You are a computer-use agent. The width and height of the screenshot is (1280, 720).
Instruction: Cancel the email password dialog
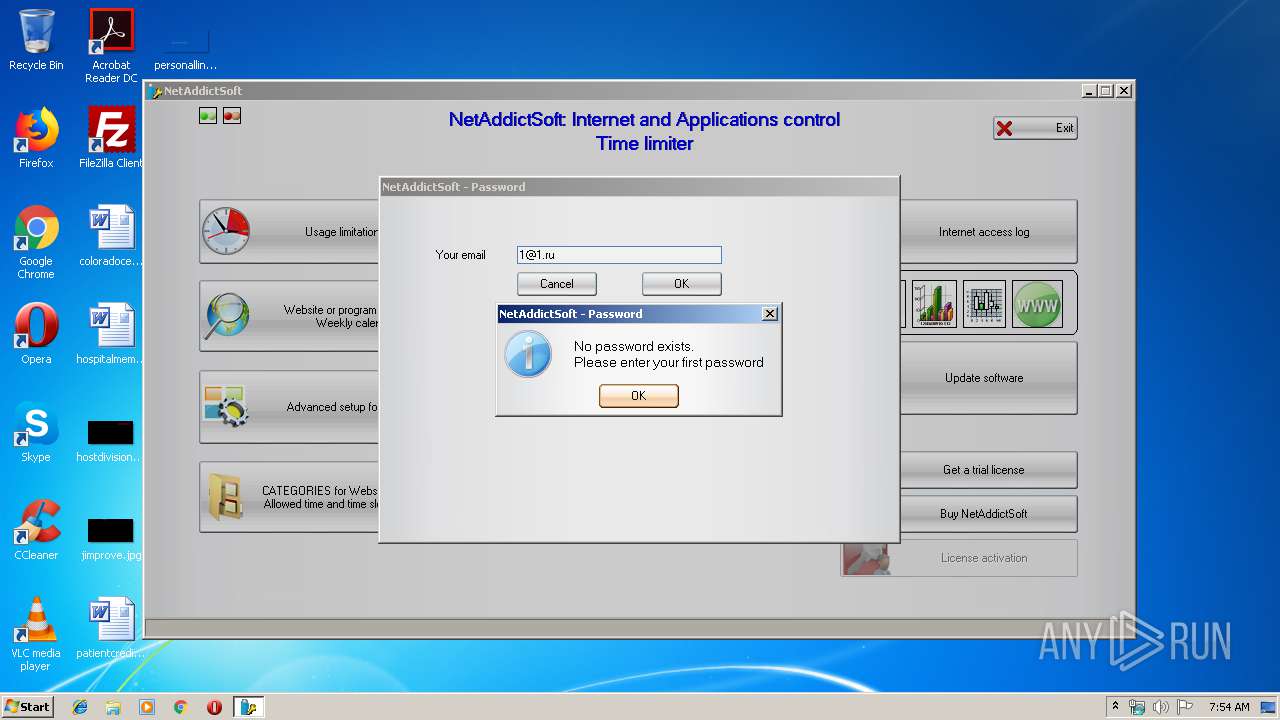pos(557,284)
